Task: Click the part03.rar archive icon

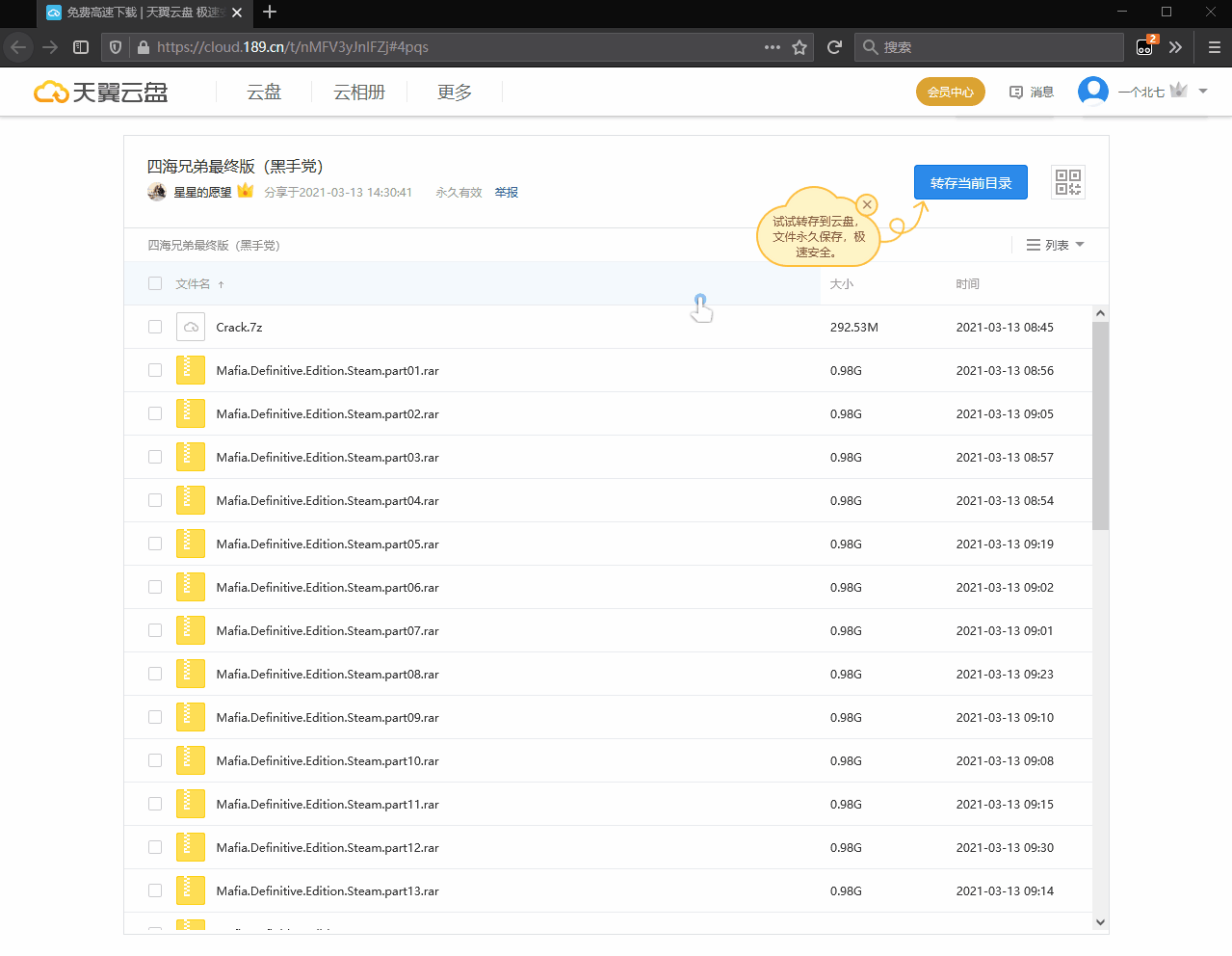Action: [x=191, y=457]
